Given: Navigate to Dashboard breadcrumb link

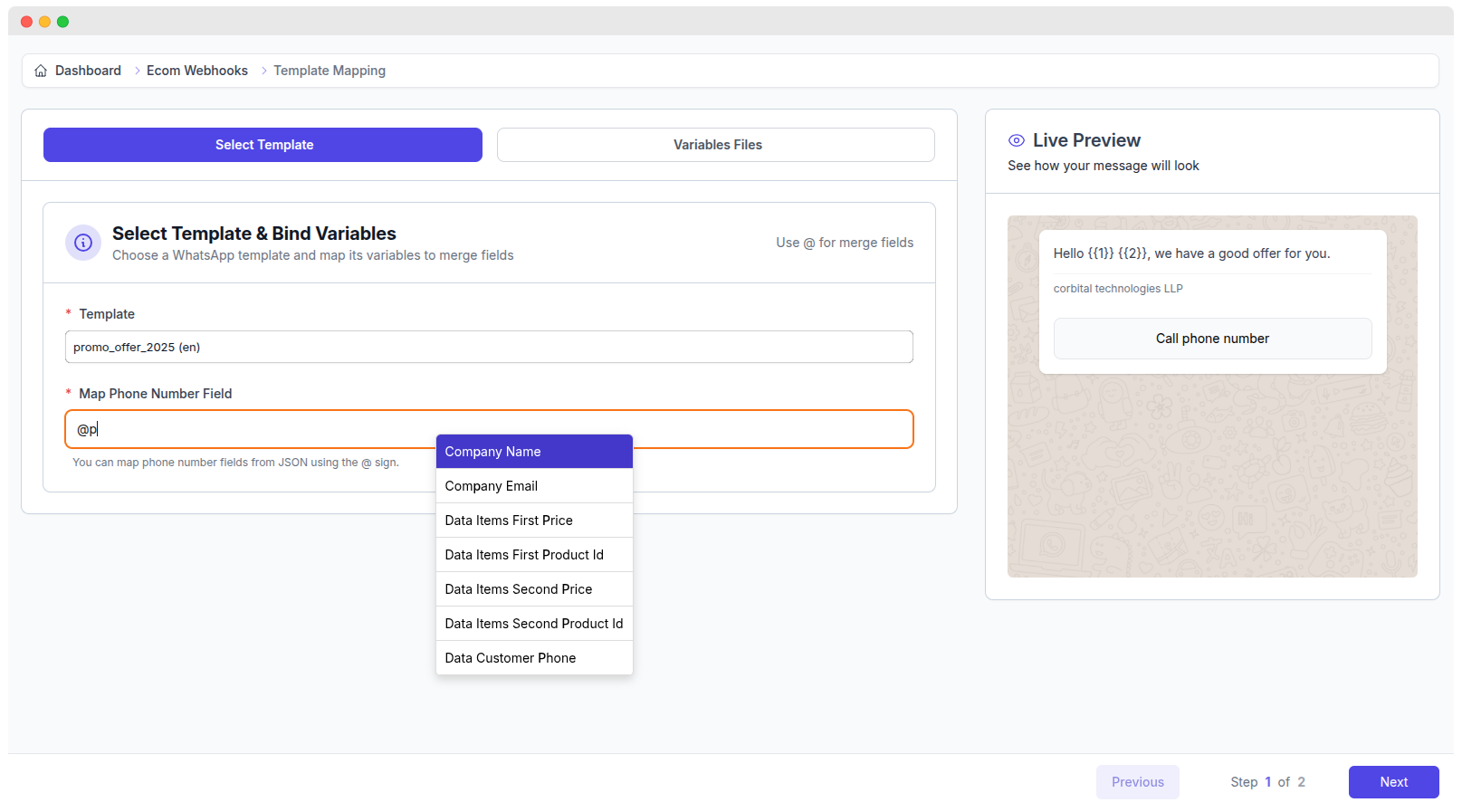Looking at the screenshot, I should tap(88, 71).
